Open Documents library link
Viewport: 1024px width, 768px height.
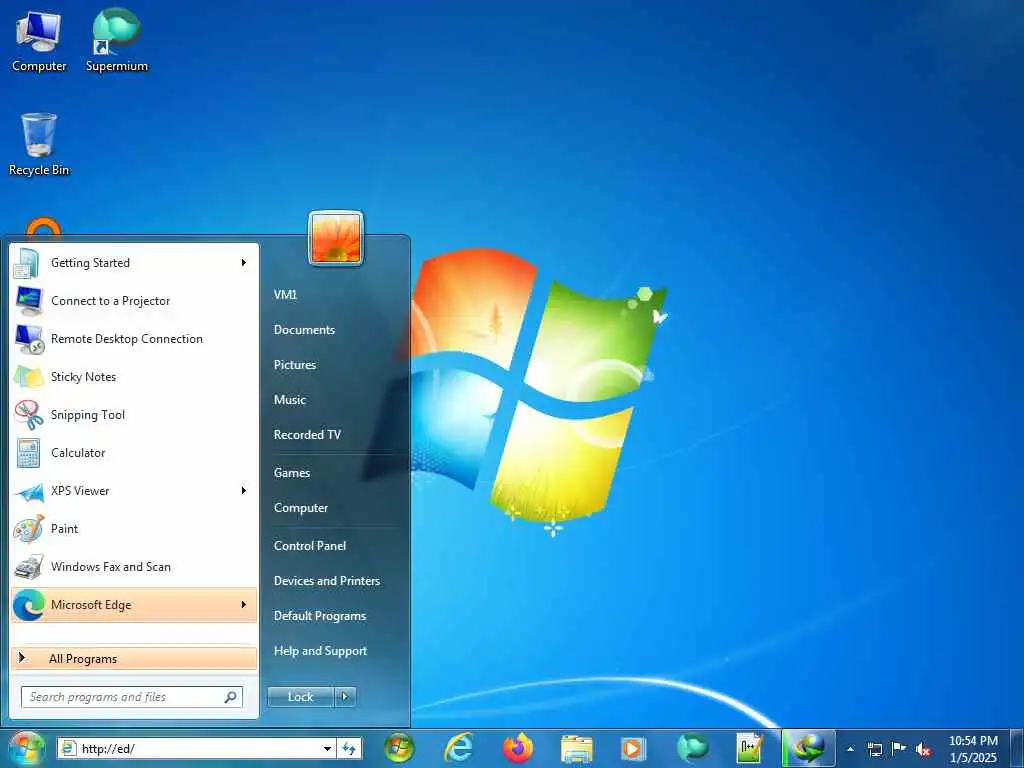click(304, 330)
